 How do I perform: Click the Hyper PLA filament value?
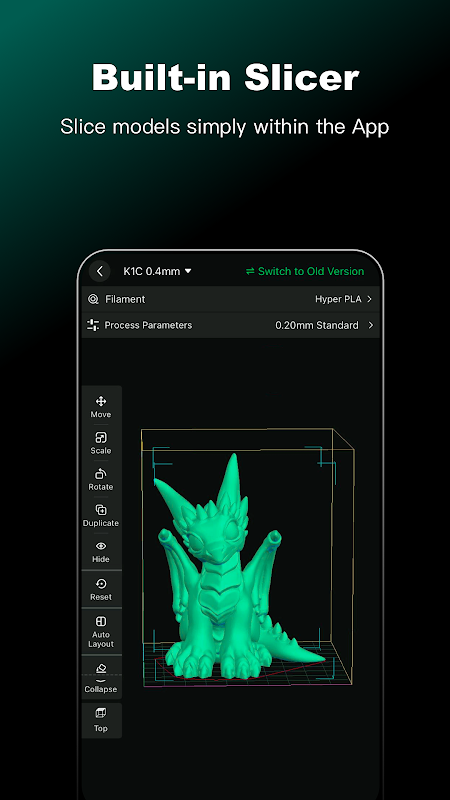[339, 299]
